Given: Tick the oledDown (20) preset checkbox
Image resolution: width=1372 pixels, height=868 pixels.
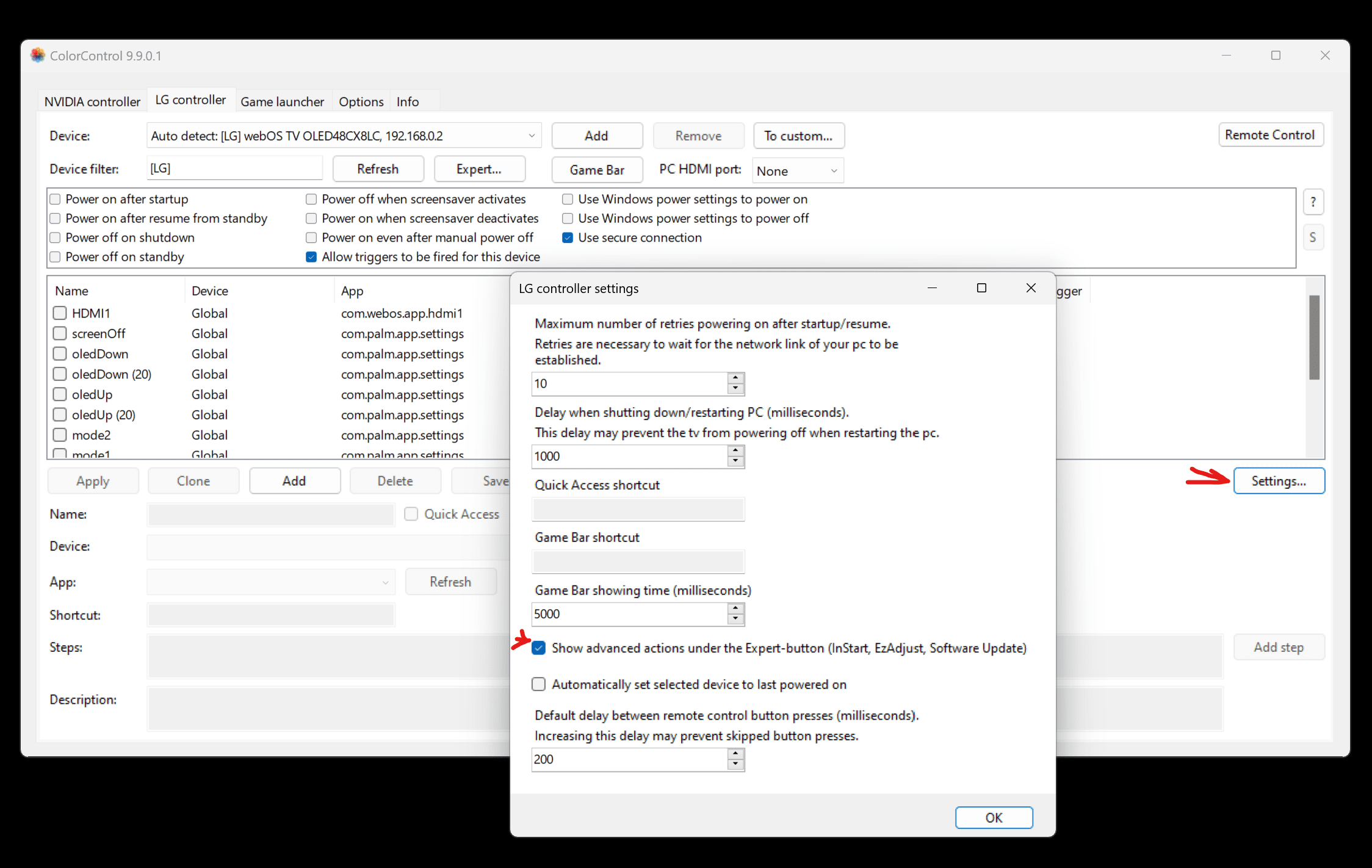Looking at the screenshot, I should coord(60,374).
